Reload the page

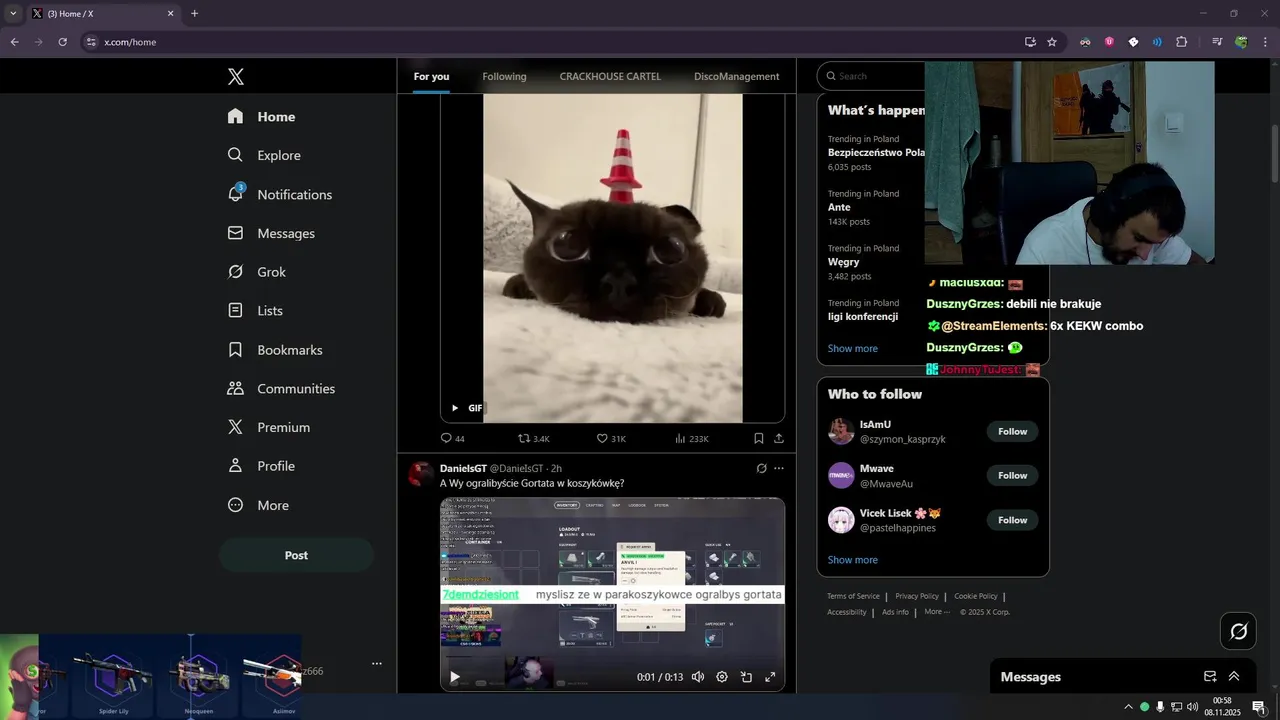[62, 42]
